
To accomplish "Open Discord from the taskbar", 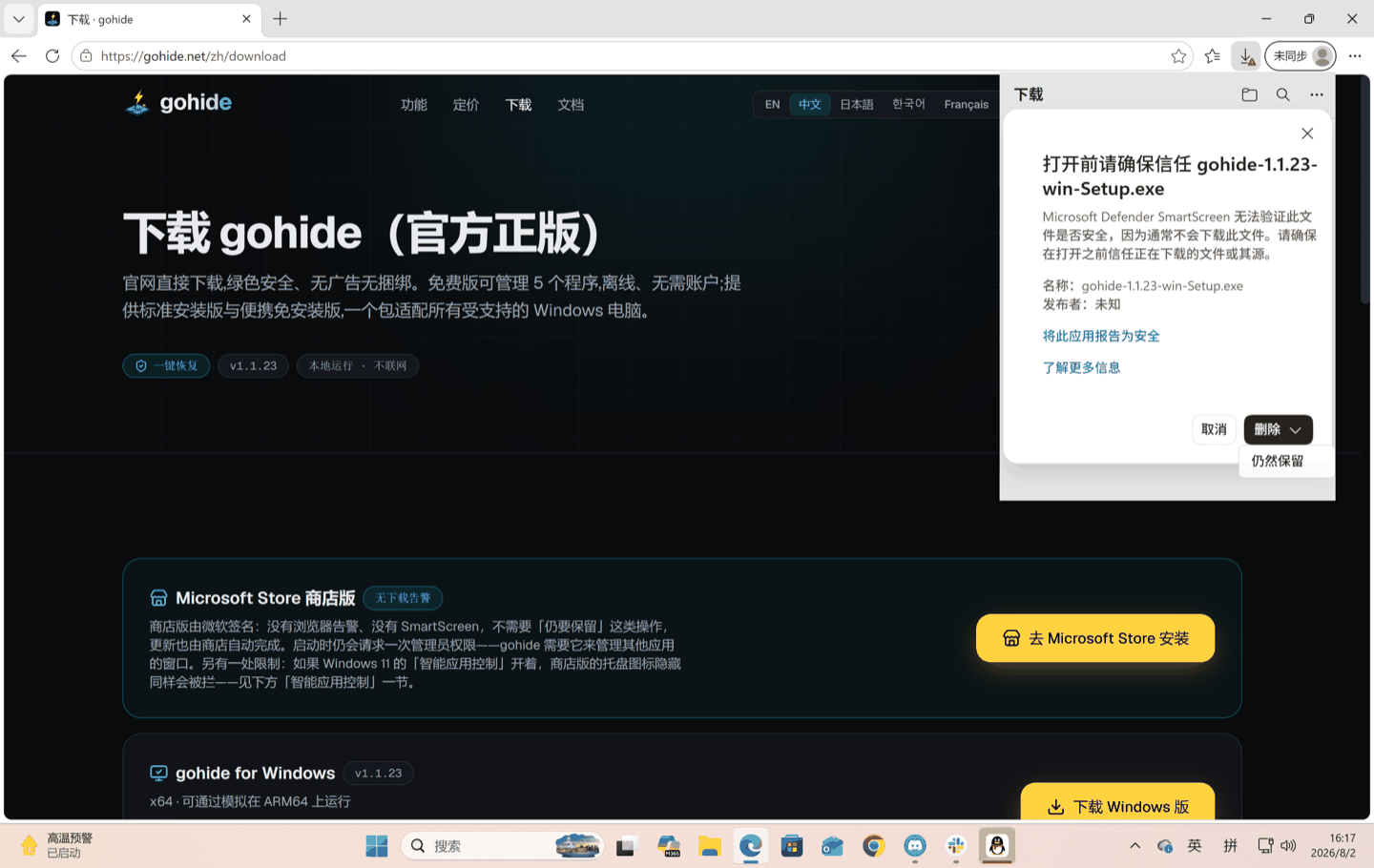I will pyautogui.click(x=915, y=846).
